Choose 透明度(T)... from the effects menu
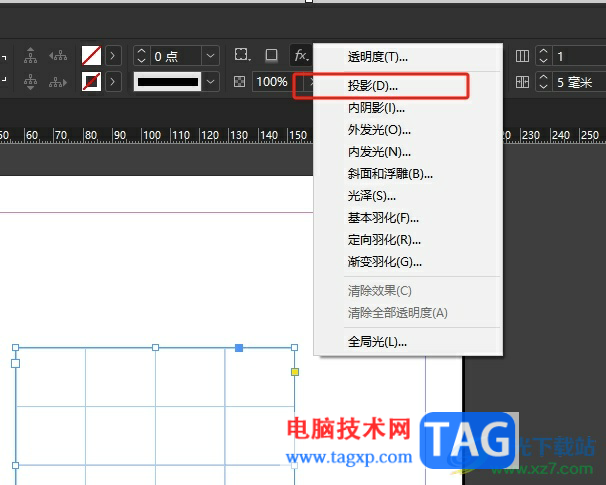Image resolution: width=606 pixels, height=485 pixels. pyautogui.click(x=408, y=57)
